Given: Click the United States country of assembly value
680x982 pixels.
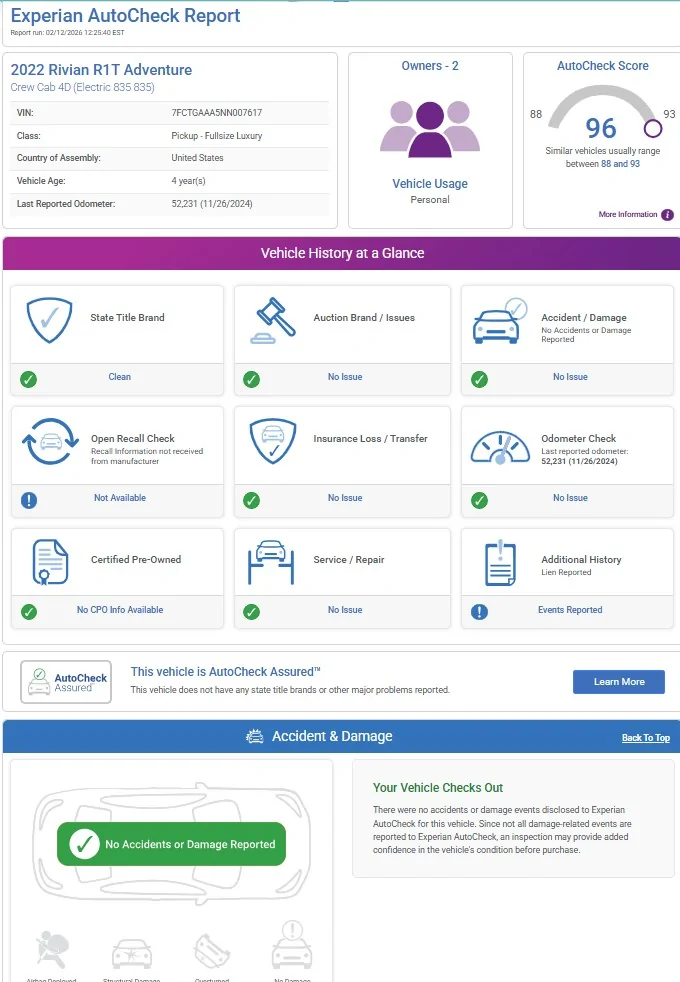Looking at the screenshot, I should pos(197,158).
